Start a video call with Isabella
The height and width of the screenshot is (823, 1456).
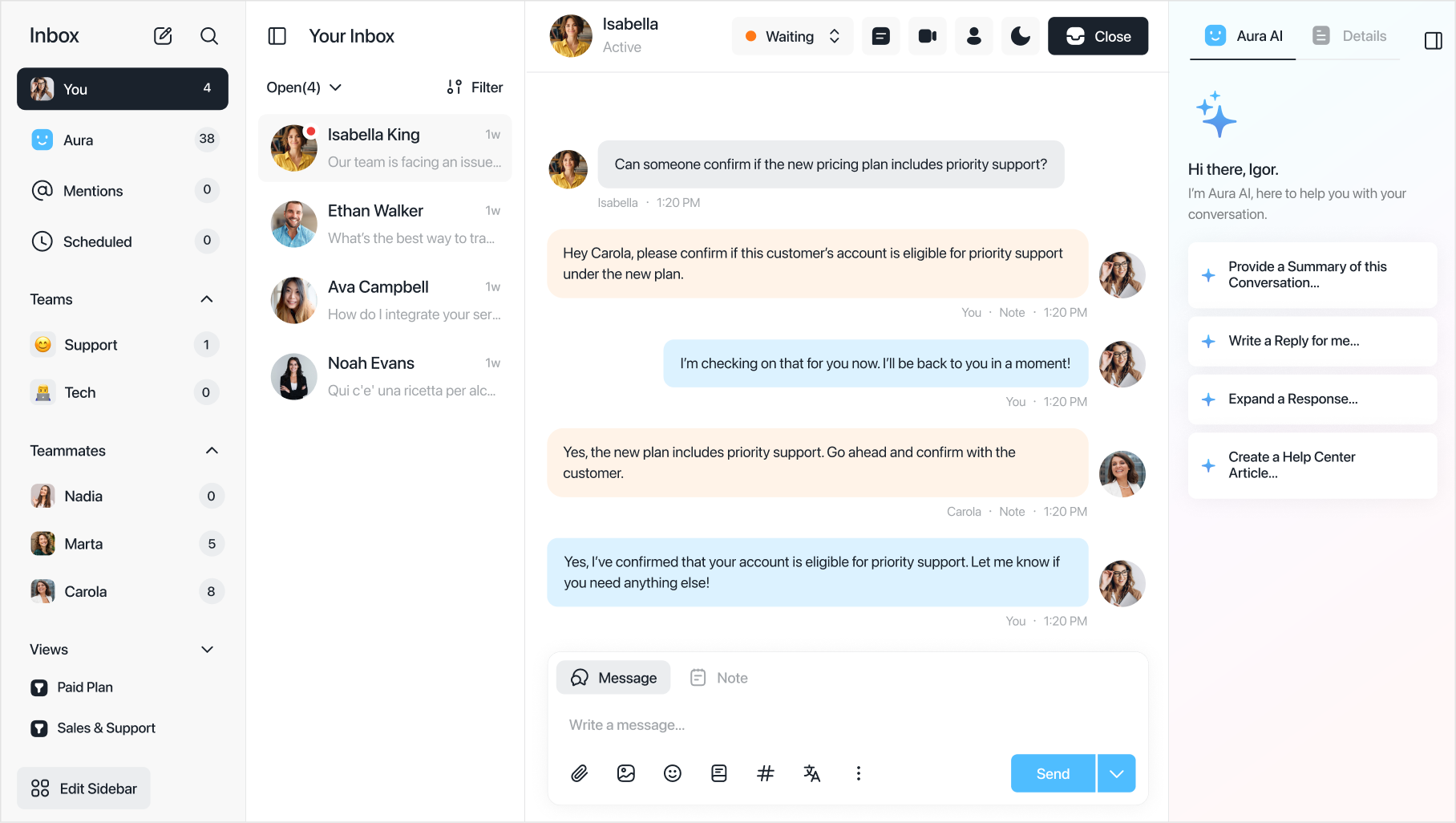tap(928, 36)
